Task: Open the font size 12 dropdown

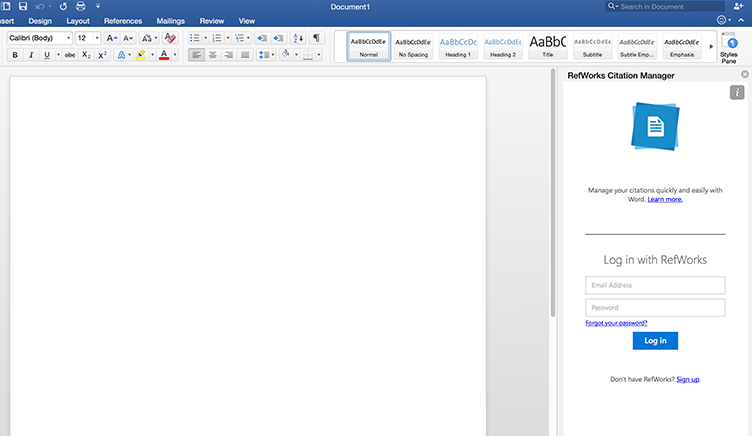Action: (97, 38)
